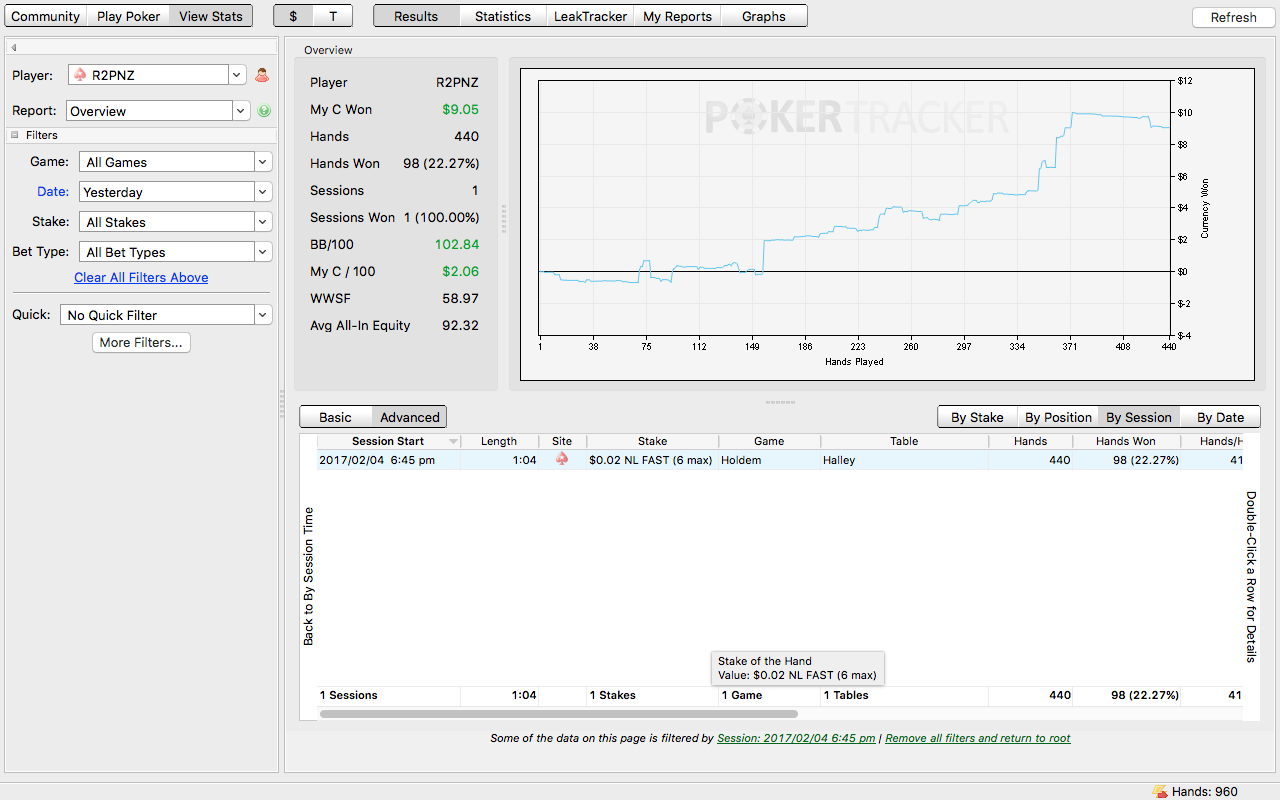The image size is (1280, 800).
Task: Open the Player dropdown showing R2PNZ
Action: [157, 75]
